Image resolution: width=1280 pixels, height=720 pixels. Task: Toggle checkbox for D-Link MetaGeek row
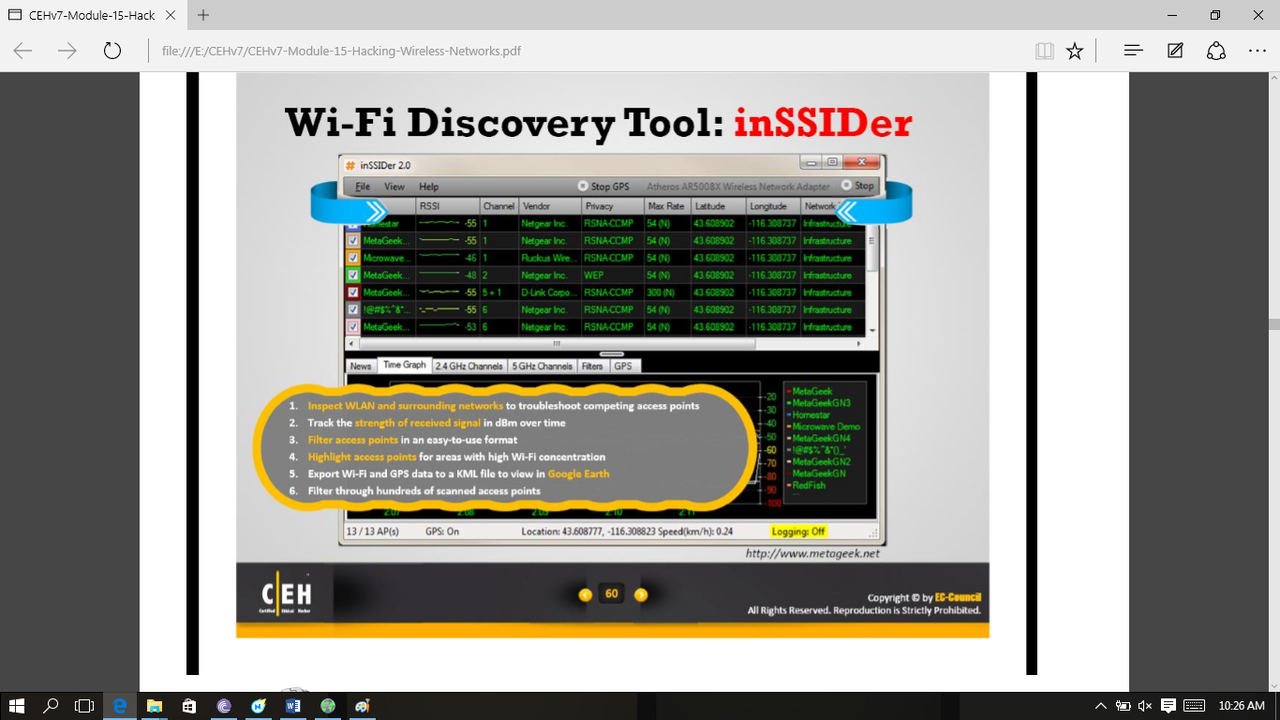352,292
